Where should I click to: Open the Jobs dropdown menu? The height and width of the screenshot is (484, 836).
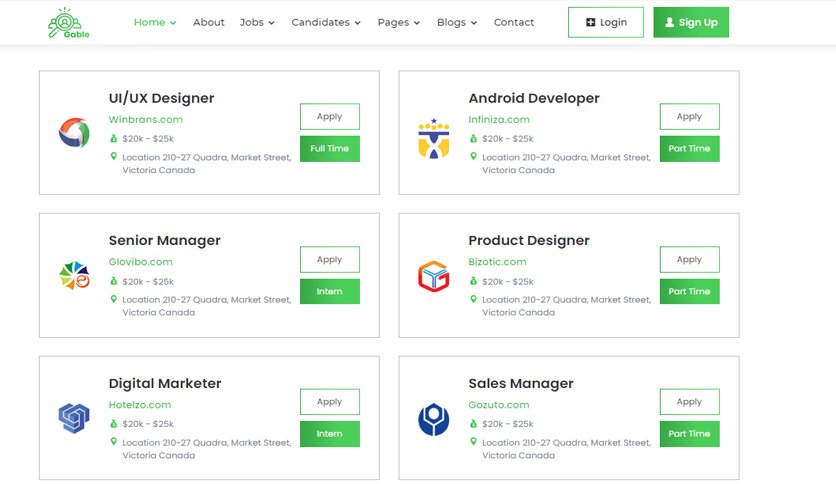257,22
